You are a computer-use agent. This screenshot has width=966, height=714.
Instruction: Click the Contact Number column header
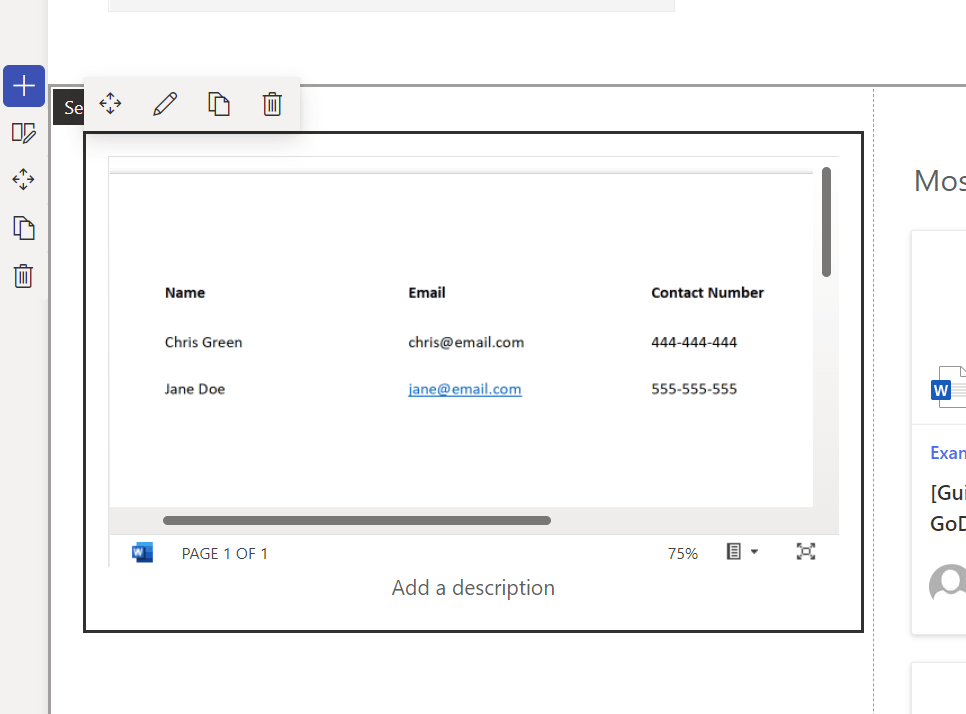click(707, 293)
